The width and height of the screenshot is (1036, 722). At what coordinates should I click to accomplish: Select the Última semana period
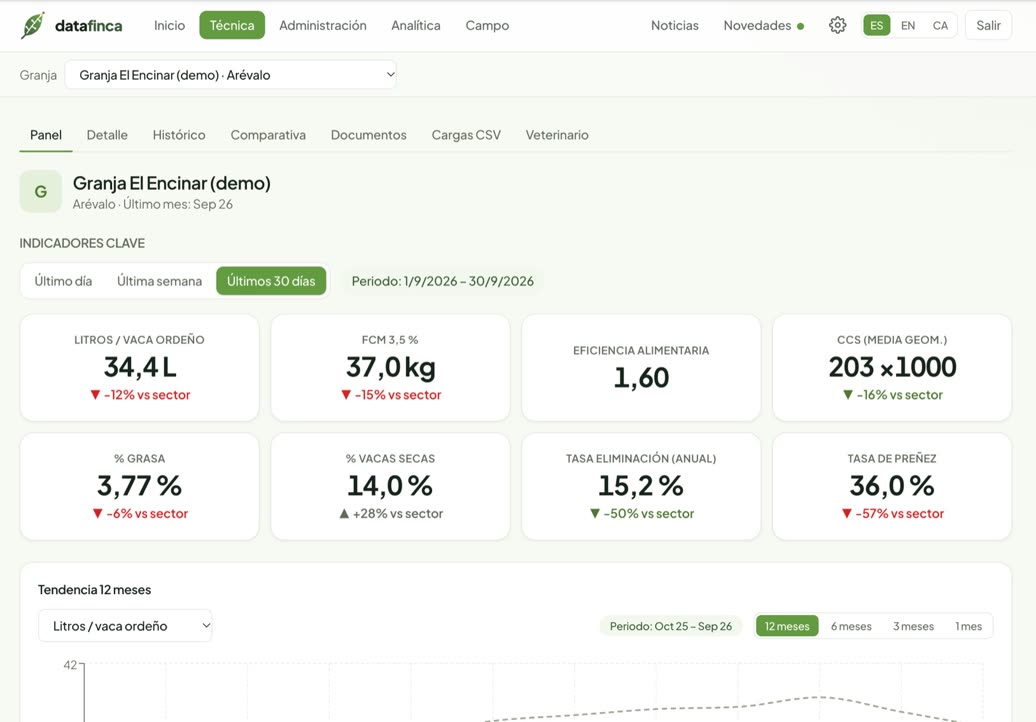click(x=159, y=281)
